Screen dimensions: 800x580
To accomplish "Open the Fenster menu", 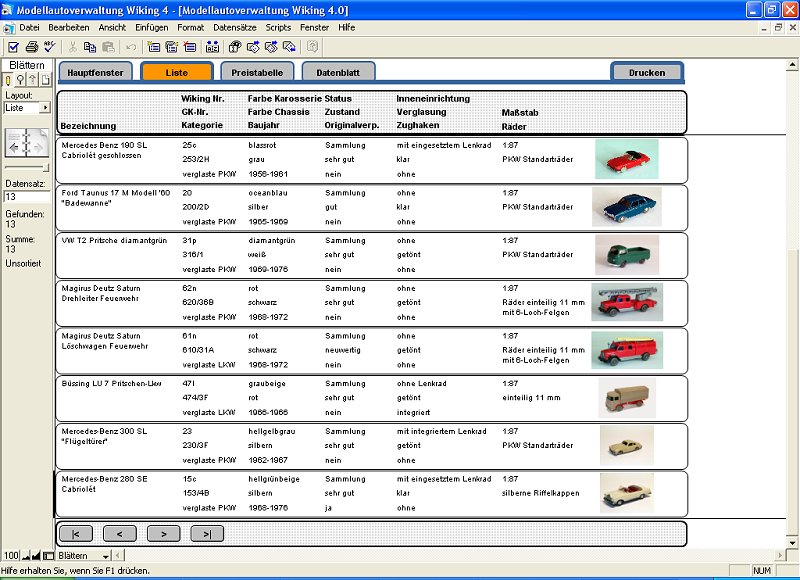I will click(x=314, y=28).
